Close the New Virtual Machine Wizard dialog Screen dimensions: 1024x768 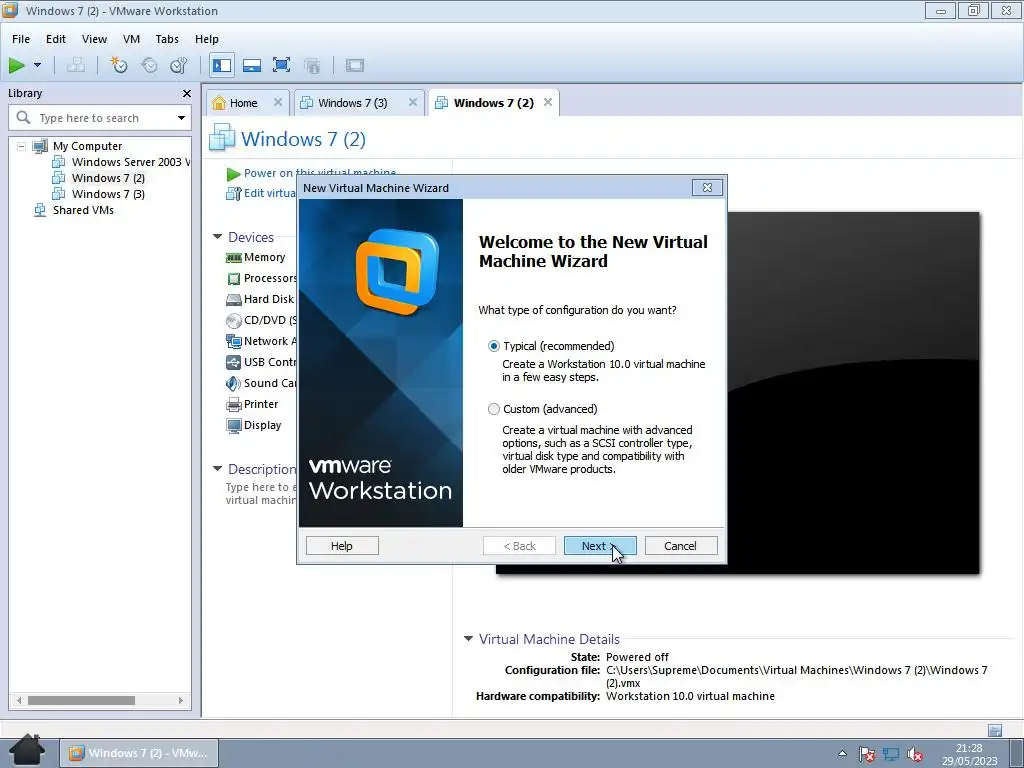click(707, 187)
